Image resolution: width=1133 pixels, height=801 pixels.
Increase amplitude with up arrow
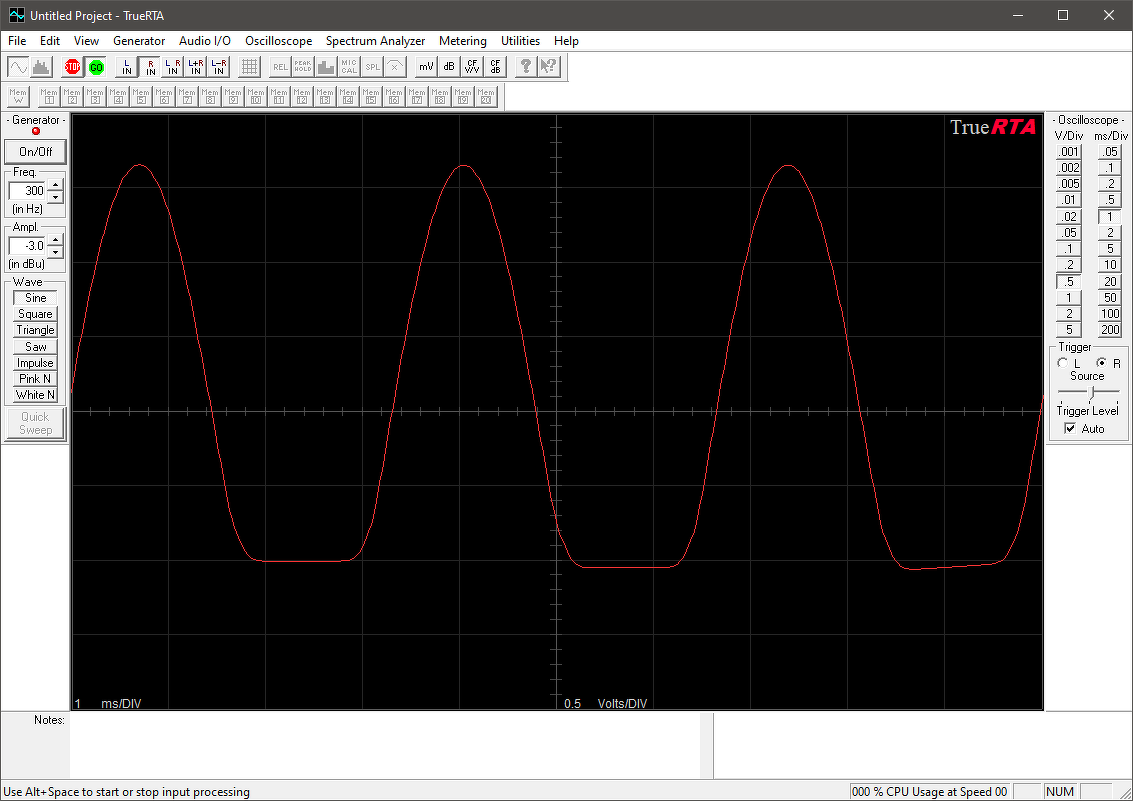56,239
